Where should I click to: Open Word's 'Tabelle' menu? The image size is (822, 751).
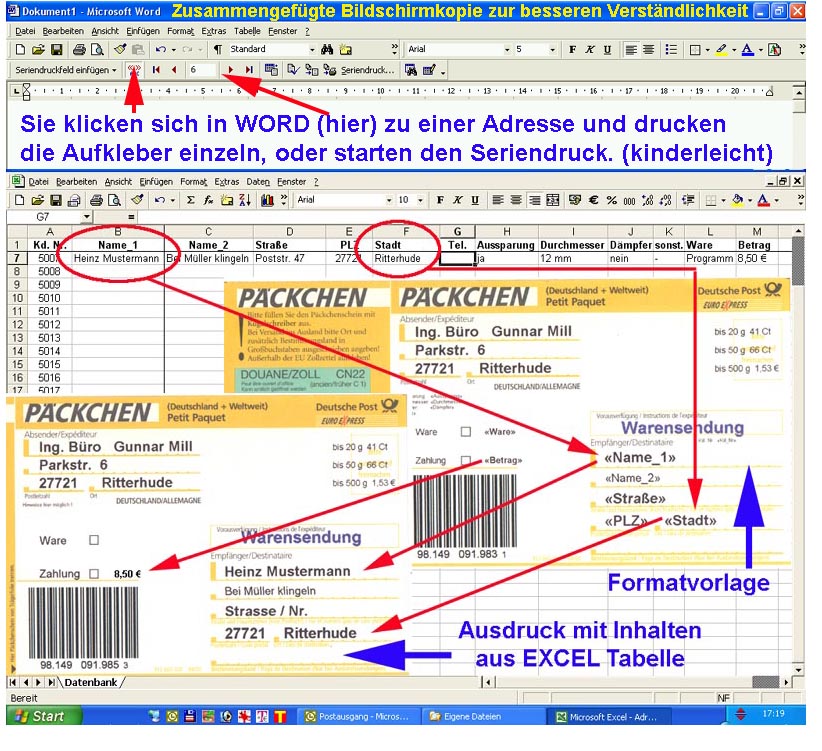(247, 31)
